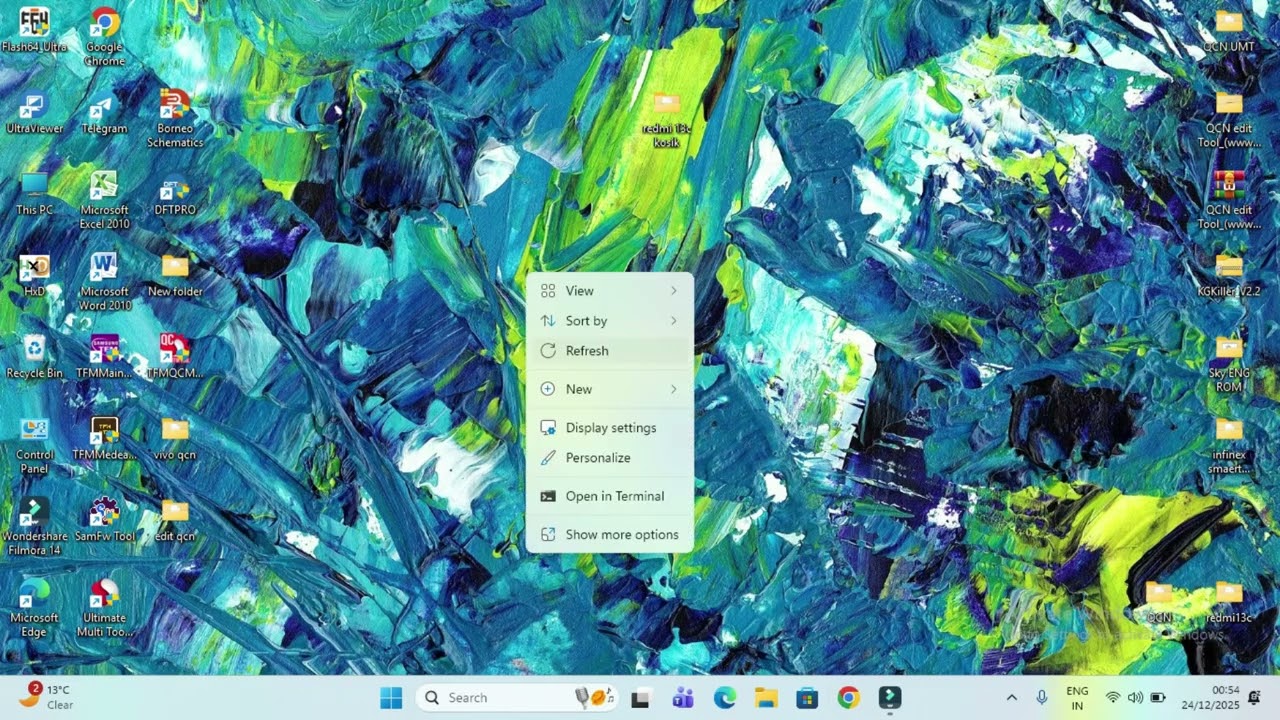The image size is (1280, 720).
Task: Open File Explorer from the taskbar
Action: coord(766,698)
